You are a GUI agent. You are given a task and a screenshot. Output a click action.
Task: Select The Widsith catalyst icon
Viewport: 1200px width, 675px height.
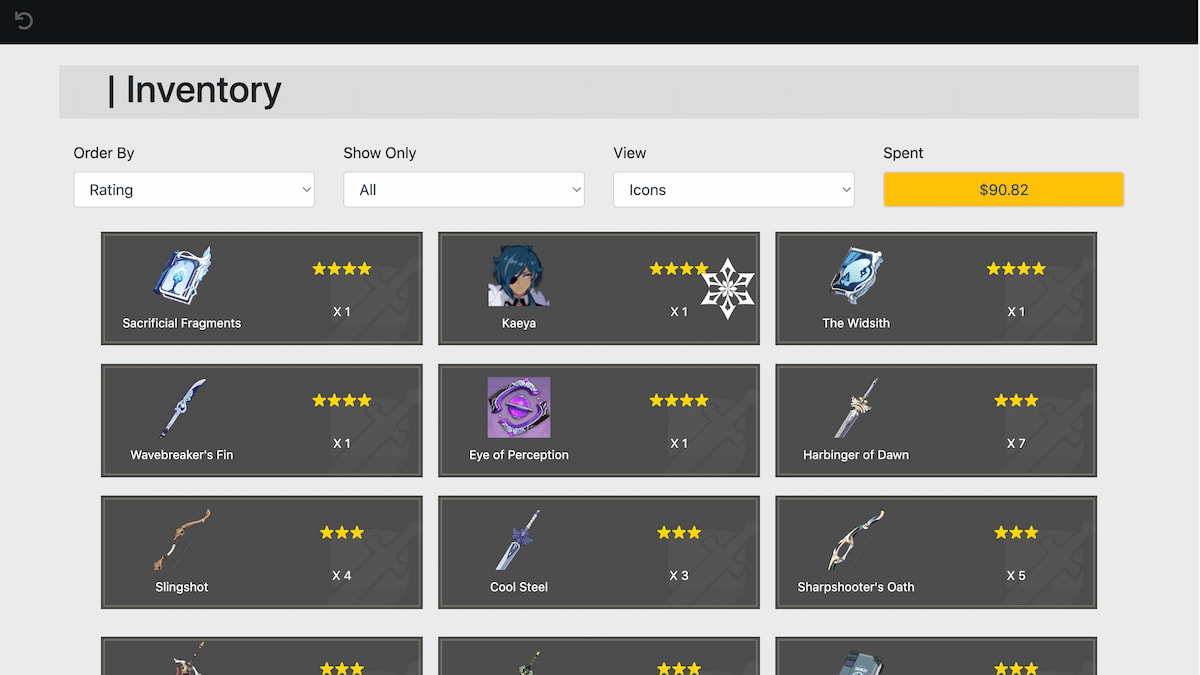[856, 275]
